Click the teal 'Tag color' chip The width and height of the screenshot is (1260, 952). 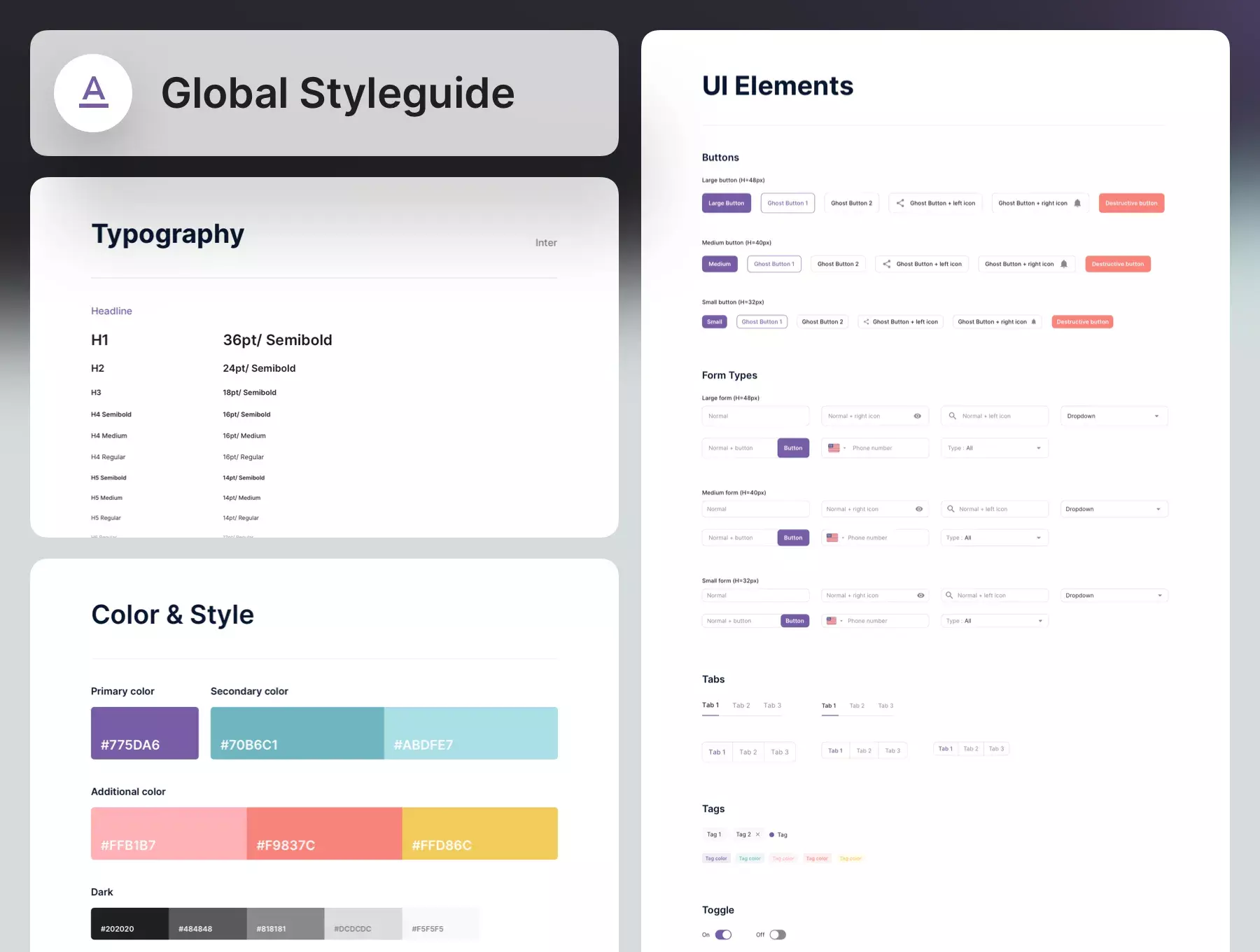[x=750, y=858]
